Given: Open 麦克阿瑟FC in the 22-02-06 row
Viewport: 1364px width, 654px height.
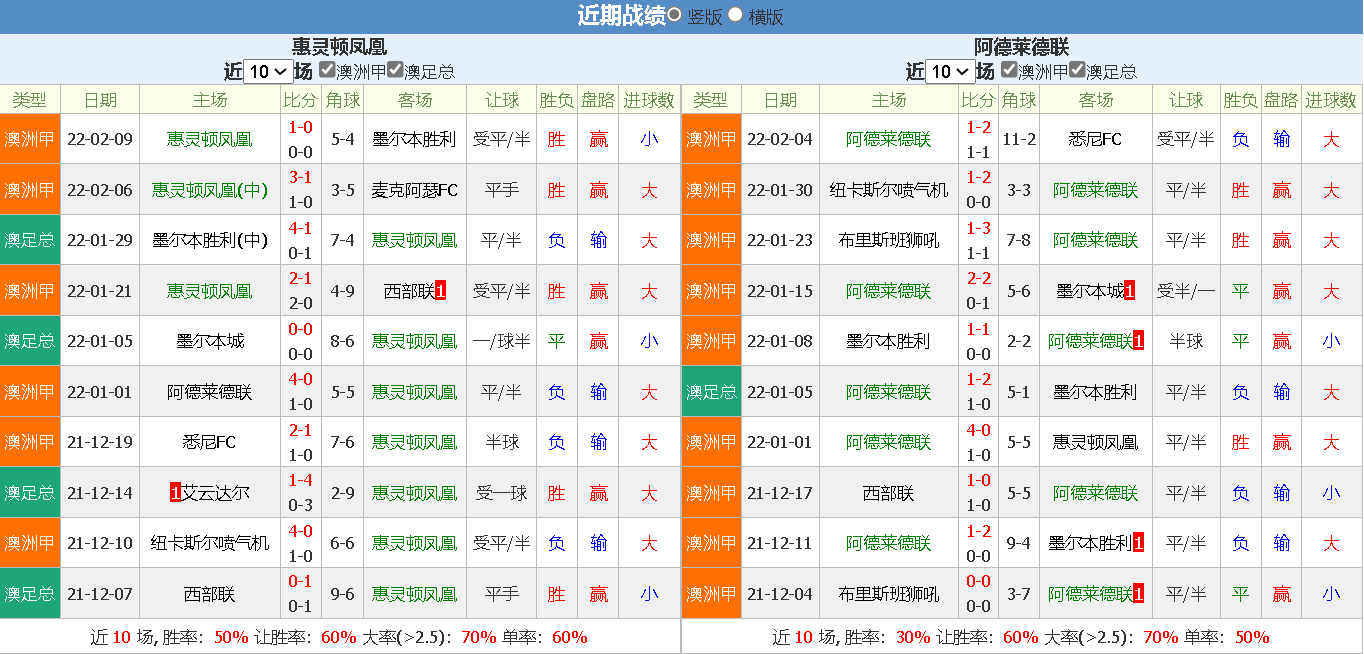Looking at the screenshot, I should point(414,190).
